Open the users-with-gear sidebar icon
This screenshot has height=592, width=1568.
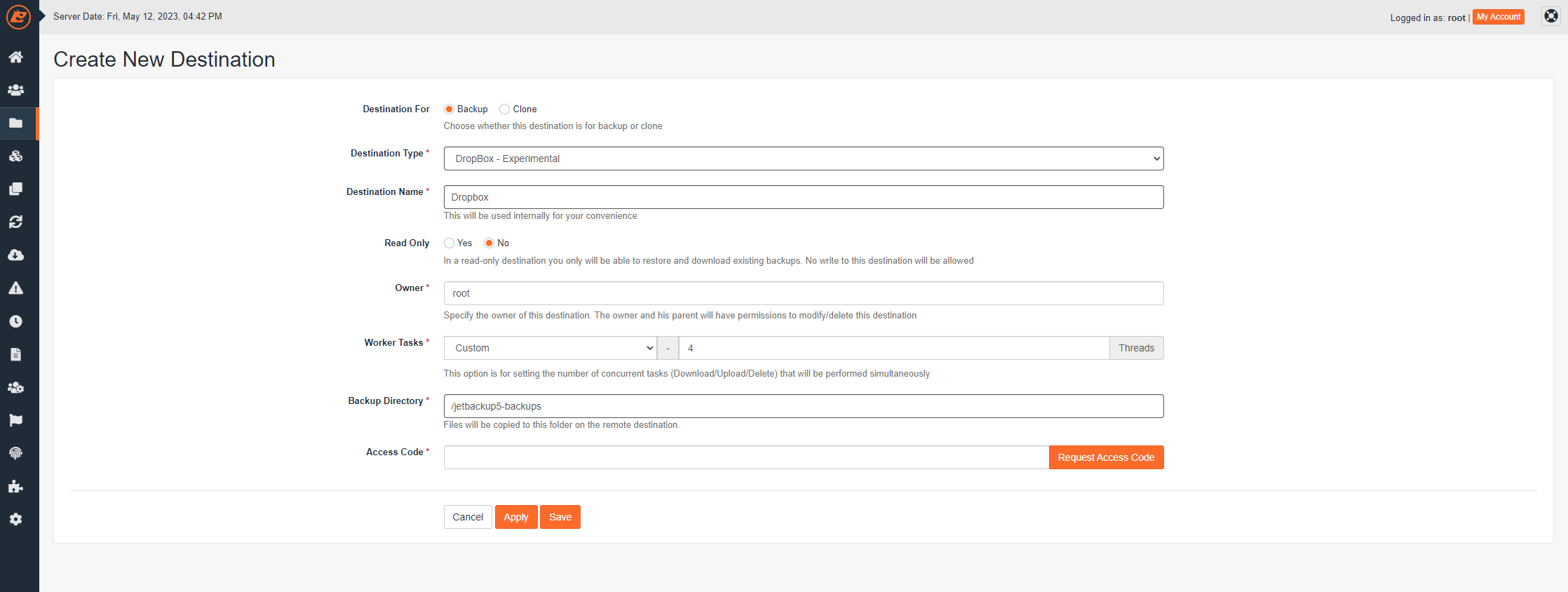[15, 387]
